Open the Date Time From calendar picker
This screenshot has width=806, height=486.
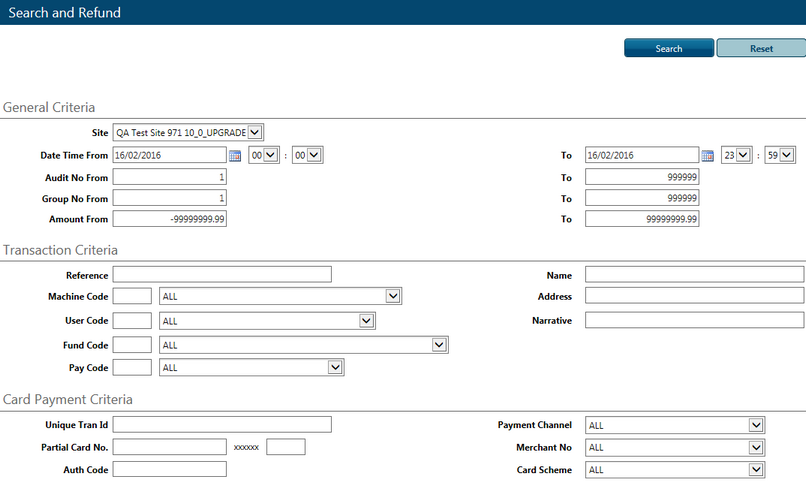(235, 155)
